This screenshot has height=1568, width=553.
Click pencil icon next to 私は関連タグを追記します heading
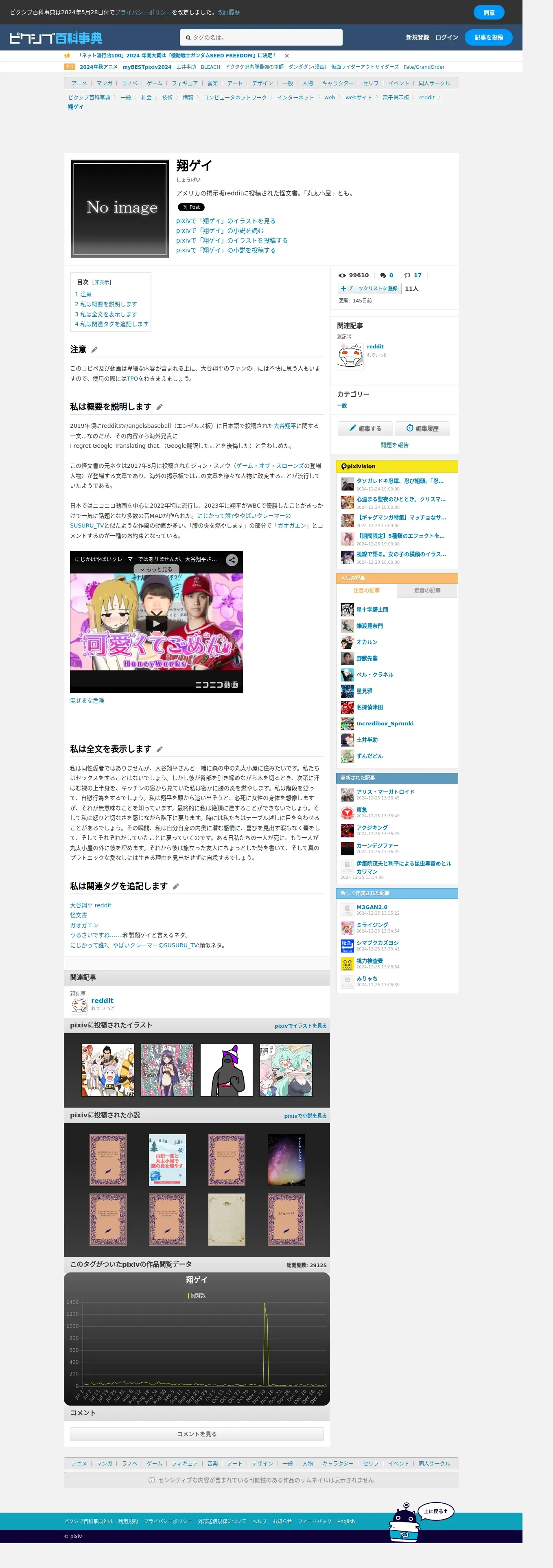[176, 886]
